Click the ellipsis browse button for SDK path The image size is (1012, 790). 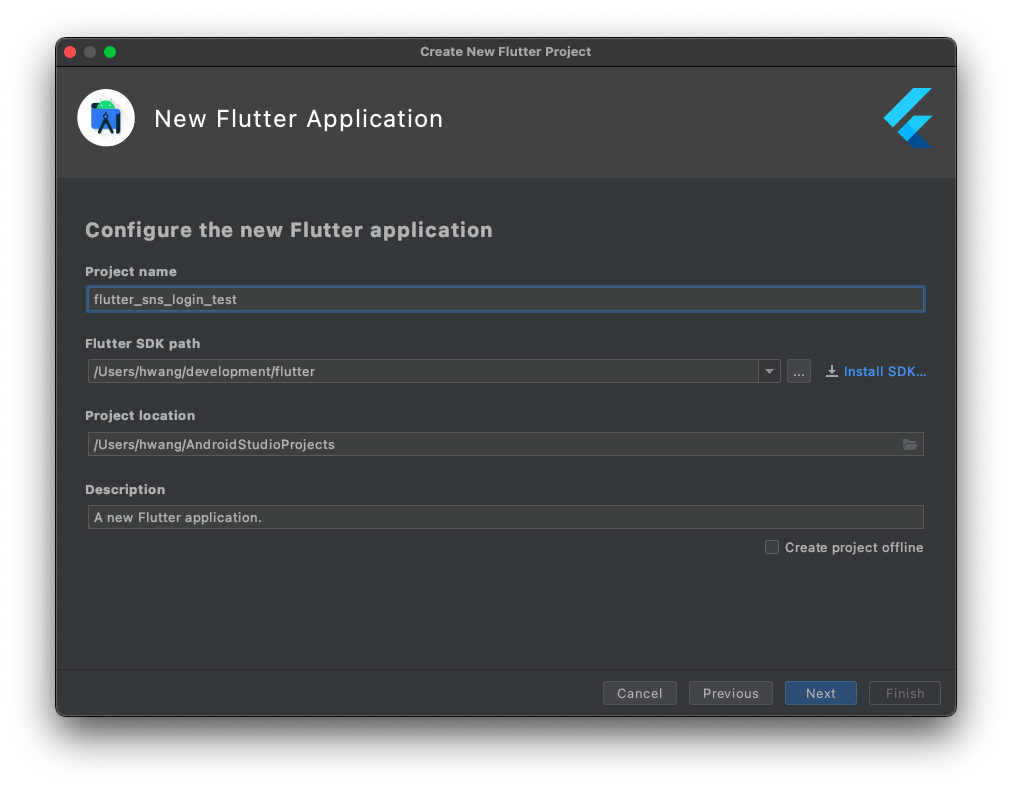(798, 371)
